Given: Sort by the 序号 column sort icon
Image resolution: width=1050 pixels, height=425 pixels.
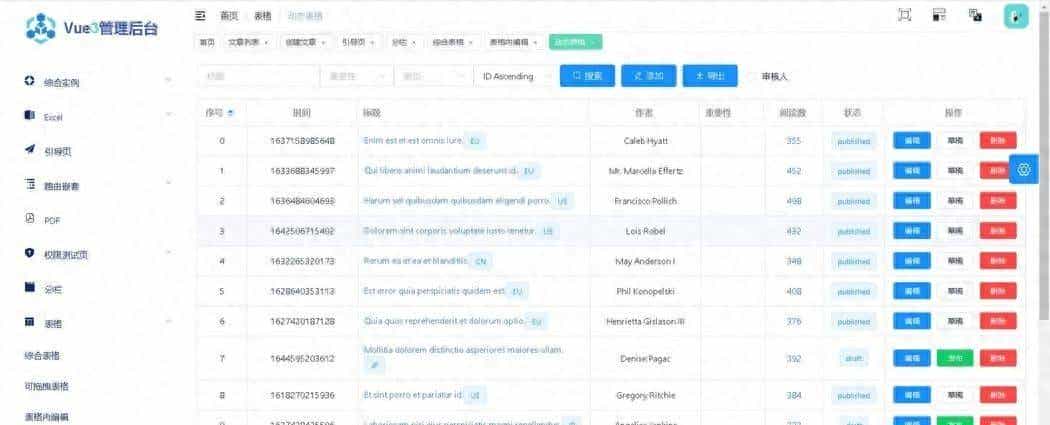Looking at the screenshot, I should point(231,113).
